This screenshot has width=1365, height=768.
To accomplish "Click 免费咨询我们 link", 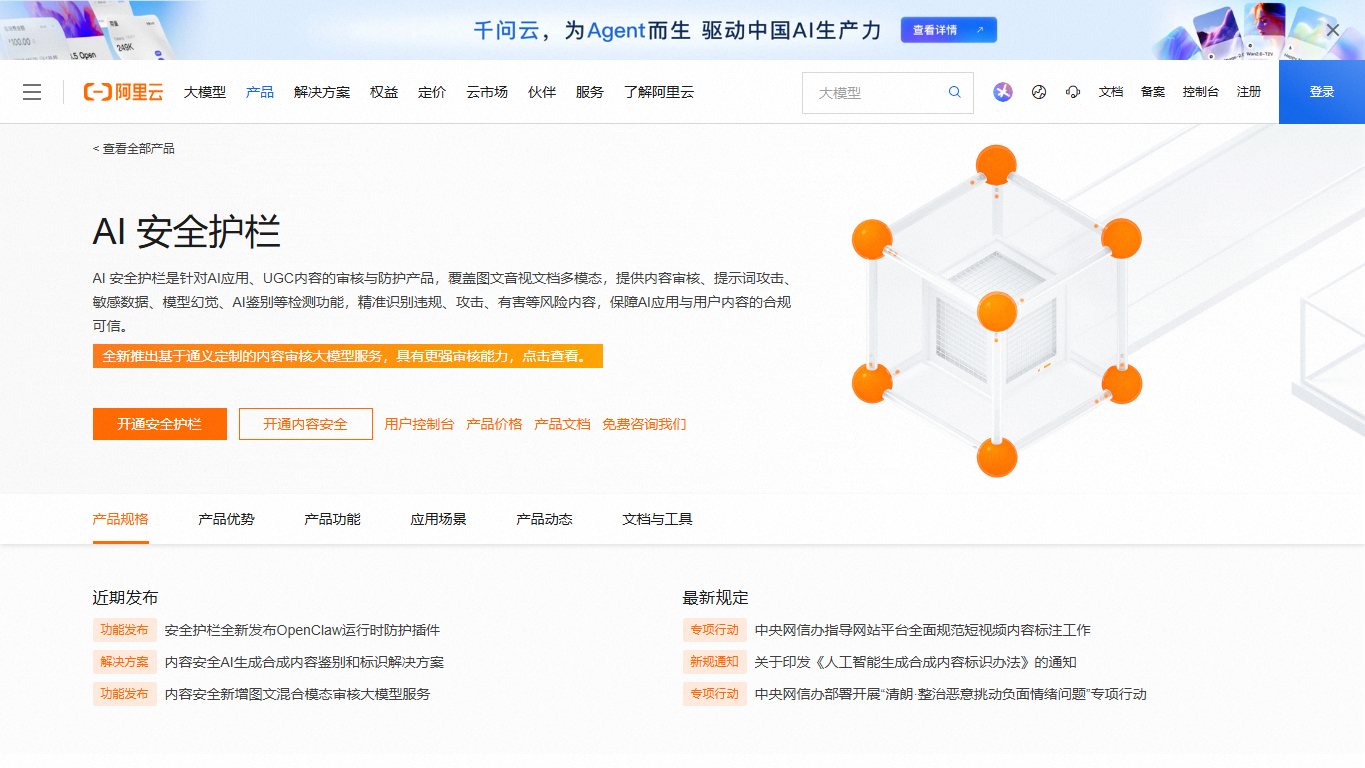I will click(x=644, y=424).
